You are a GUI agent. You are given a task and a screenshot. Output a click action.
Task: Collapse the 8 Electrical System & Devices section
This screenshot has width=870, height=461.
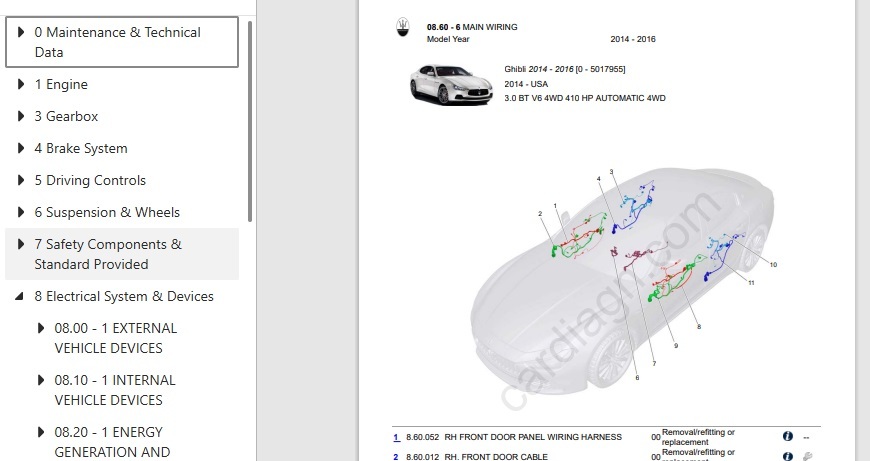pos(22,297)
